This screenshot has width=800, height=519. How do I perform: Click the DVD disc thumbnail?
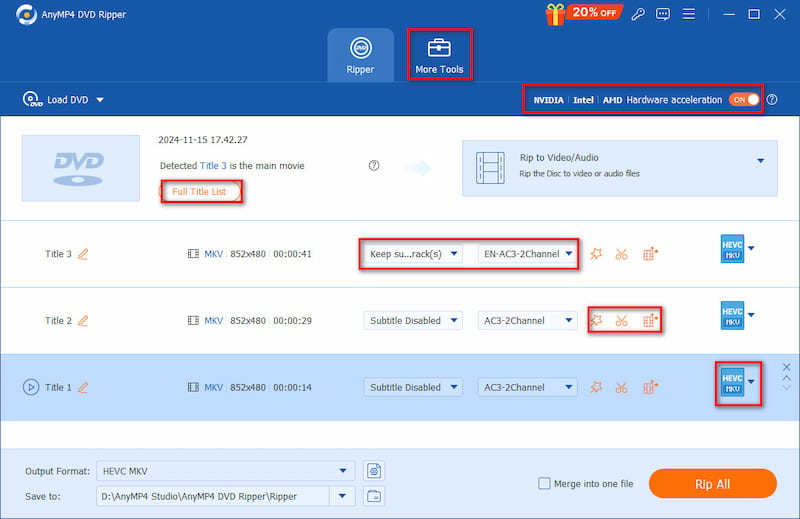(81, 168)
